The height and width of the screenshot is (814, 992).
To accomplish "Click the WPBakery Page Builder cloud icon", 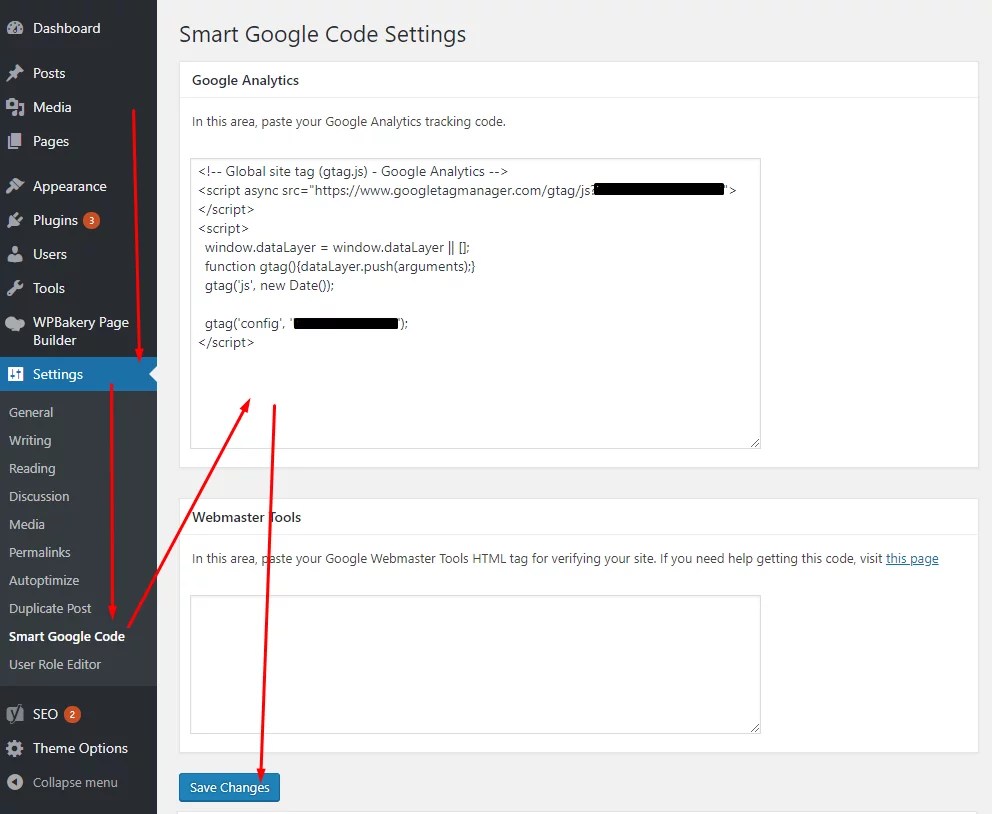I will pyautogui.click(x=15, y=323).
